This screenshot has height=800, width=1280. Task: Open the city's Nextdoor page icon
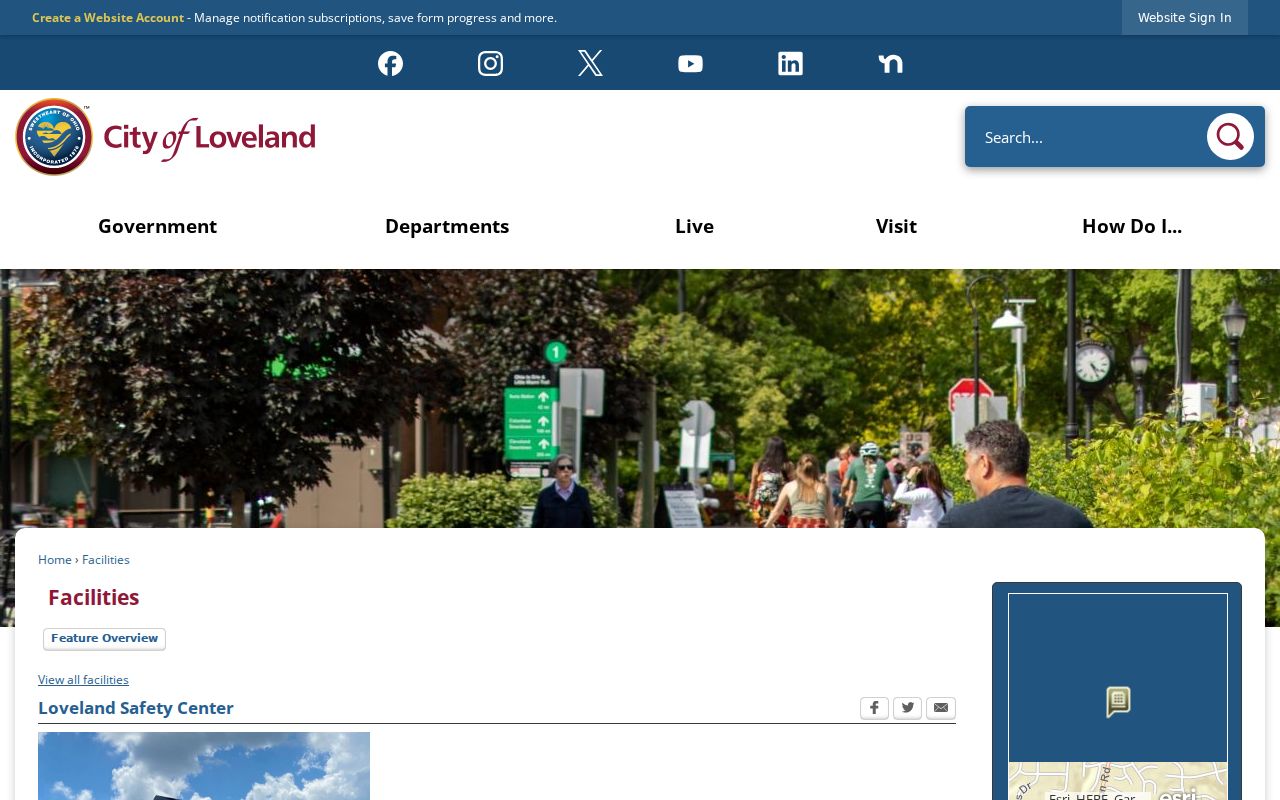(890, 63)
